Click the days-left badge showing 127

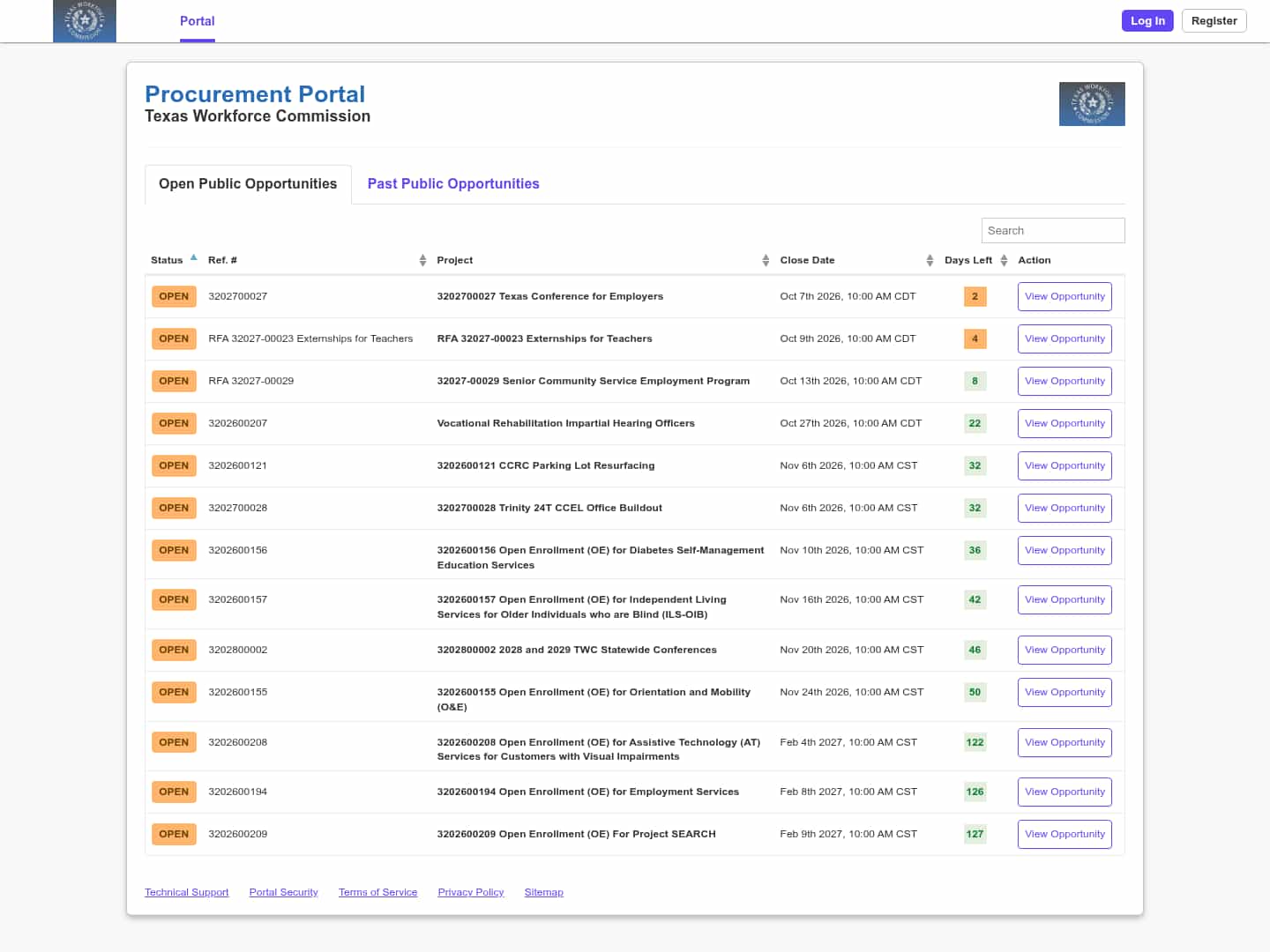(975, 835)
